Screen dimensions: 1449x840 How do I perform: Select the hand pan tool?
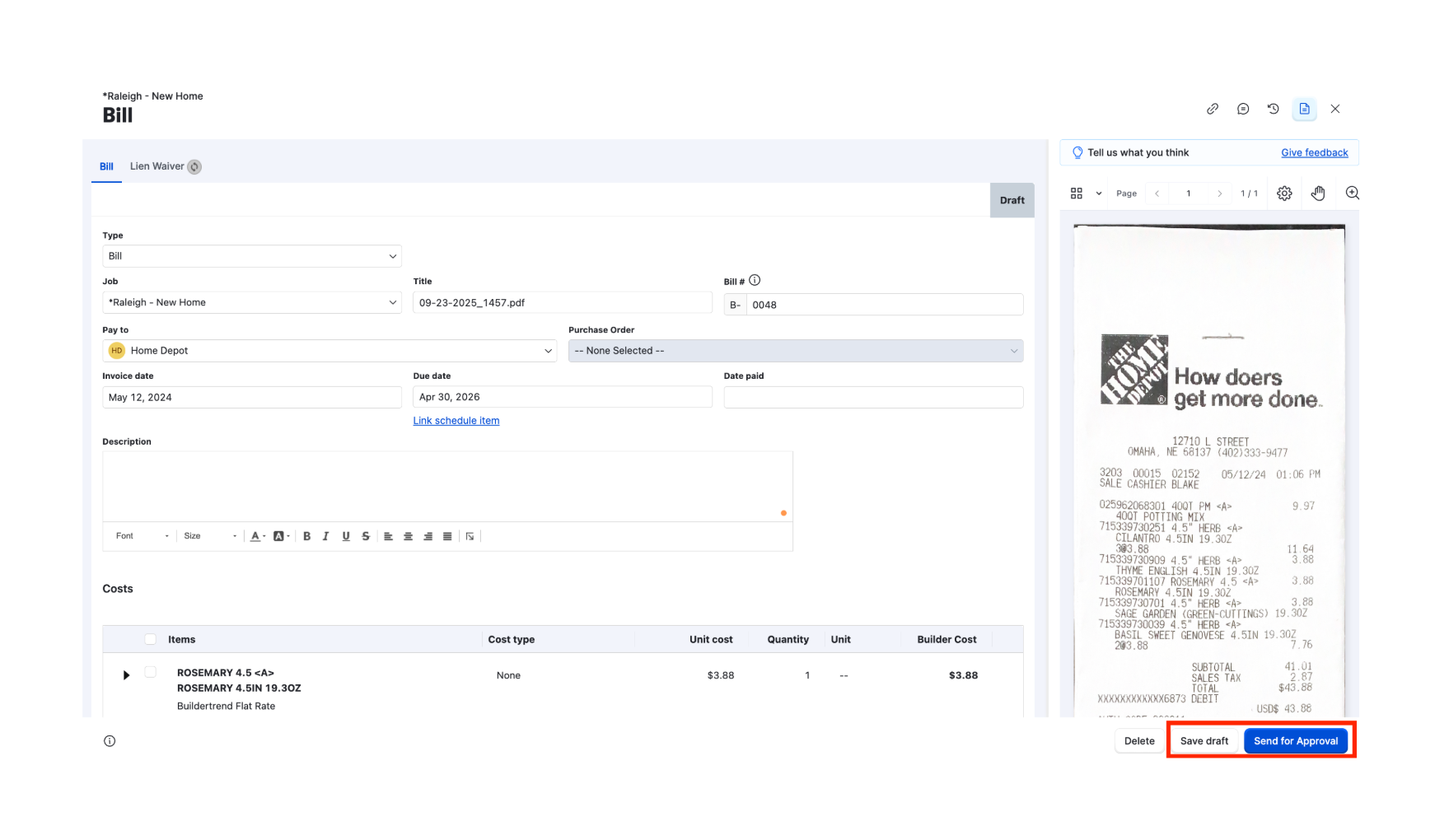1318,194
